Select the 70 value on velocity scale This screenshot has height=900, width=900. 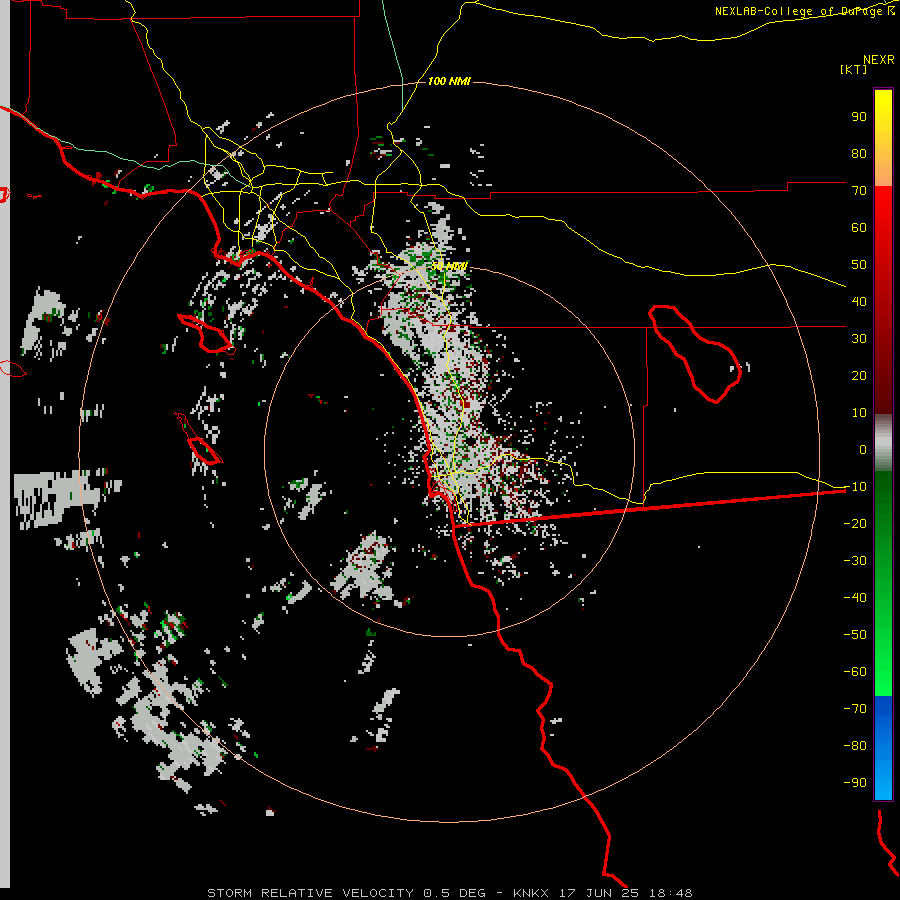coord(859,191)
